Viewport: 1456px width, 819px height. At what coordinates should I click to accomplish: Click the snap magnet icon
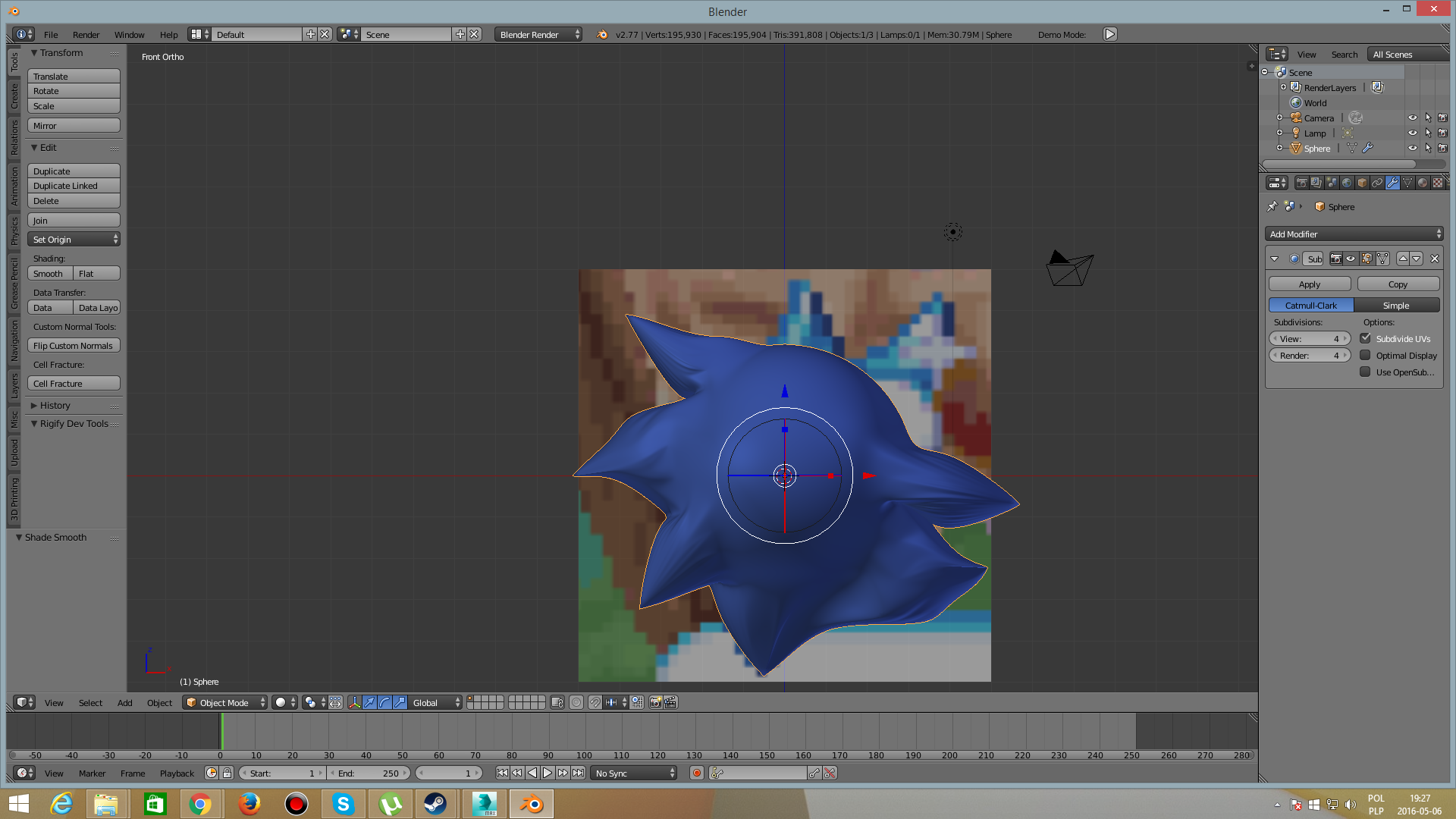pos(595,703)
